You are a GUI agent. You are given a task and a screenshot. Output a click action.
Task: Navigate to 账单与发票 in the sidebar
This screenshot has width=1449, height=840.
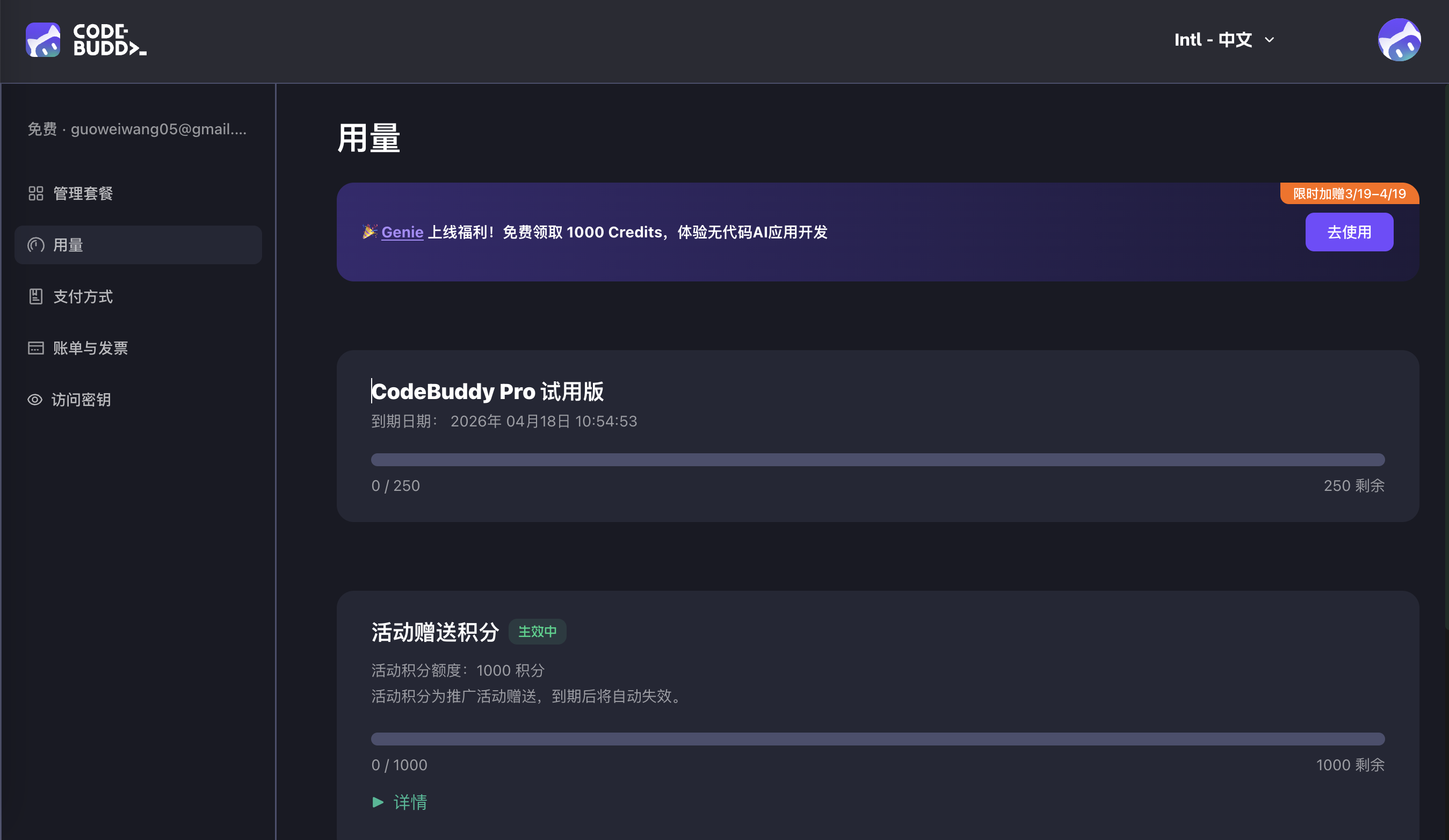coord(91,348)
